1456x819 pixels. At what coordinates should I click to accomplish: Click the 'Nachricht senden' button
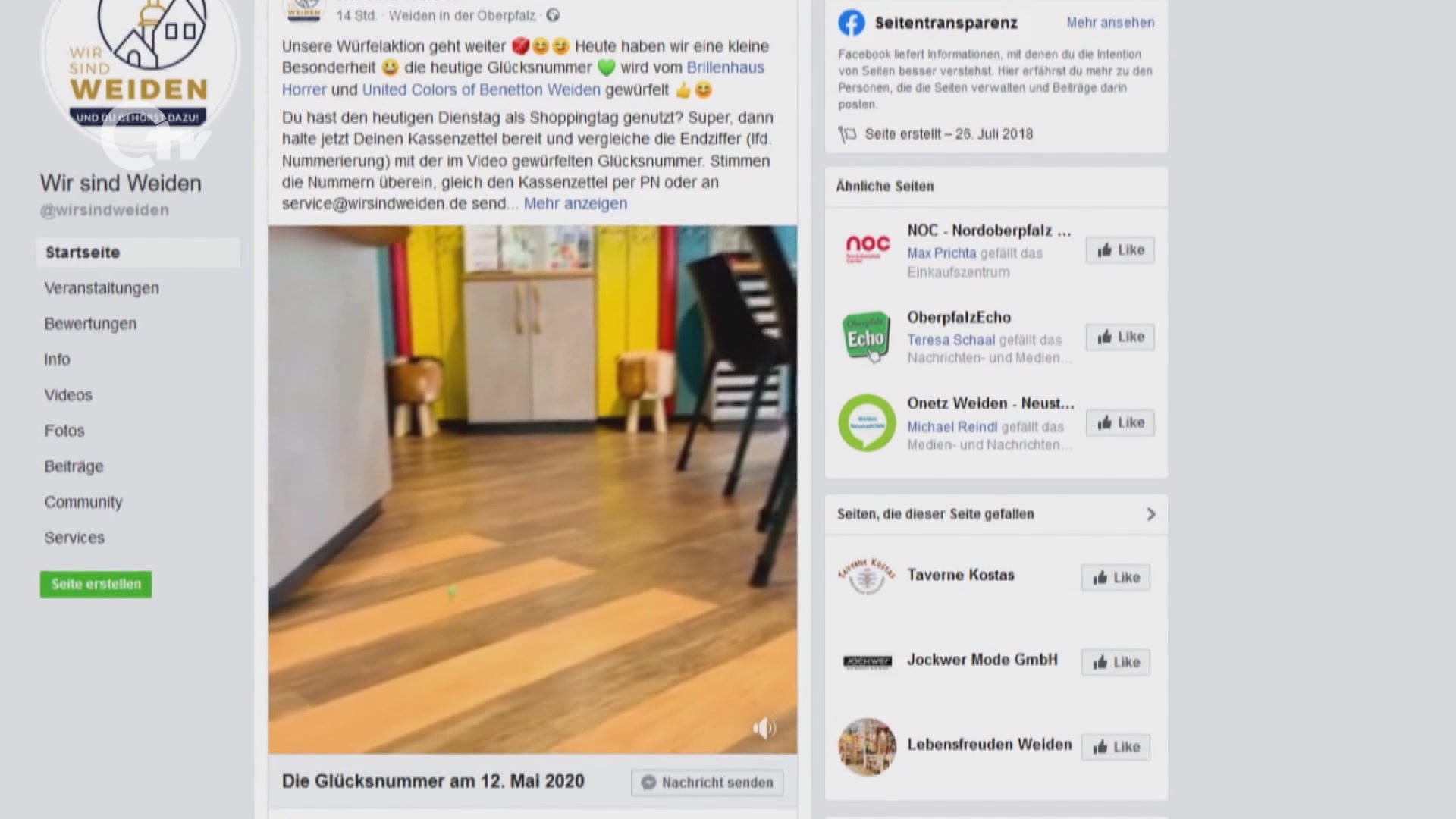coord(707,783)
